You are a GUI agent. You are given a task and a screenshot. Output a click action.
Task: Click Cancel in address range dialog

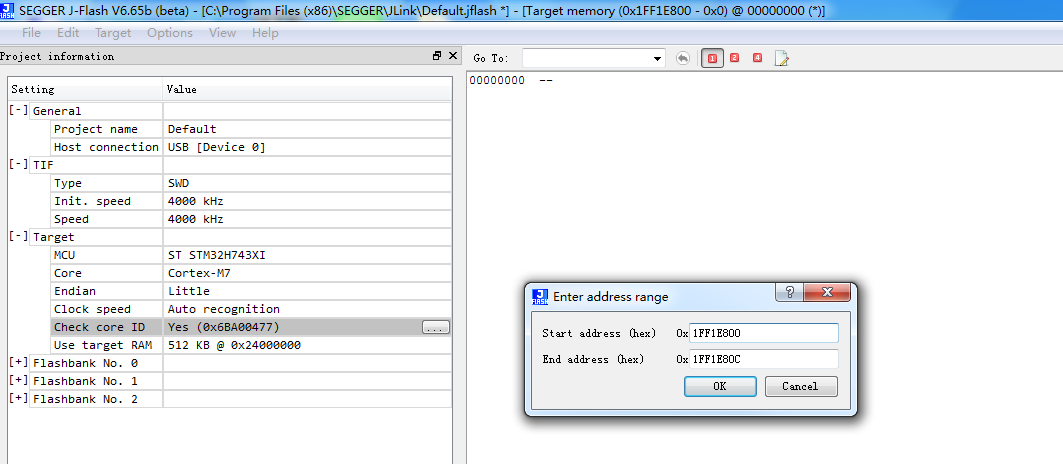801,387
